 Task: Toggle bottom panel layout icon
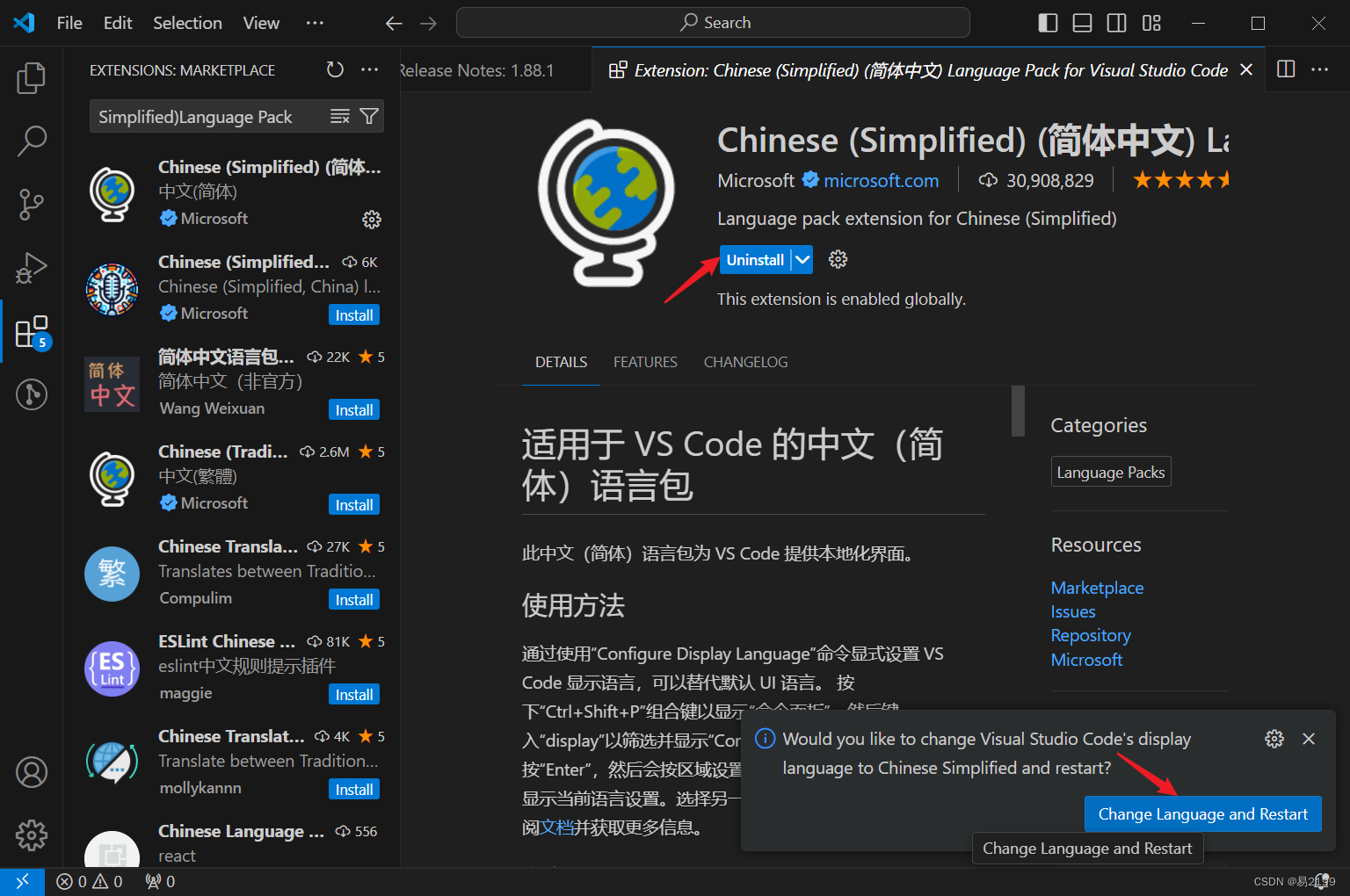[1083, 23]
